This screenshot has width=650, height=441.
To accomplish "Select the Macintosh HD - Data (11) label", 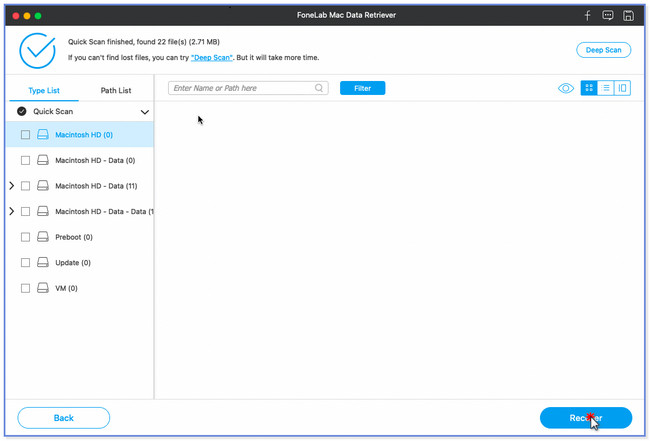I will 96,186.
